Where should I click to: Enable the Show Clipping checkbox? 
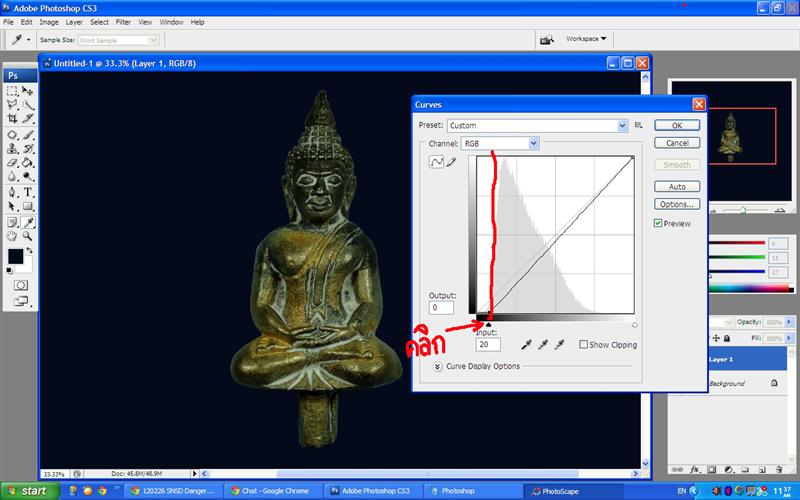coord(584,345)
